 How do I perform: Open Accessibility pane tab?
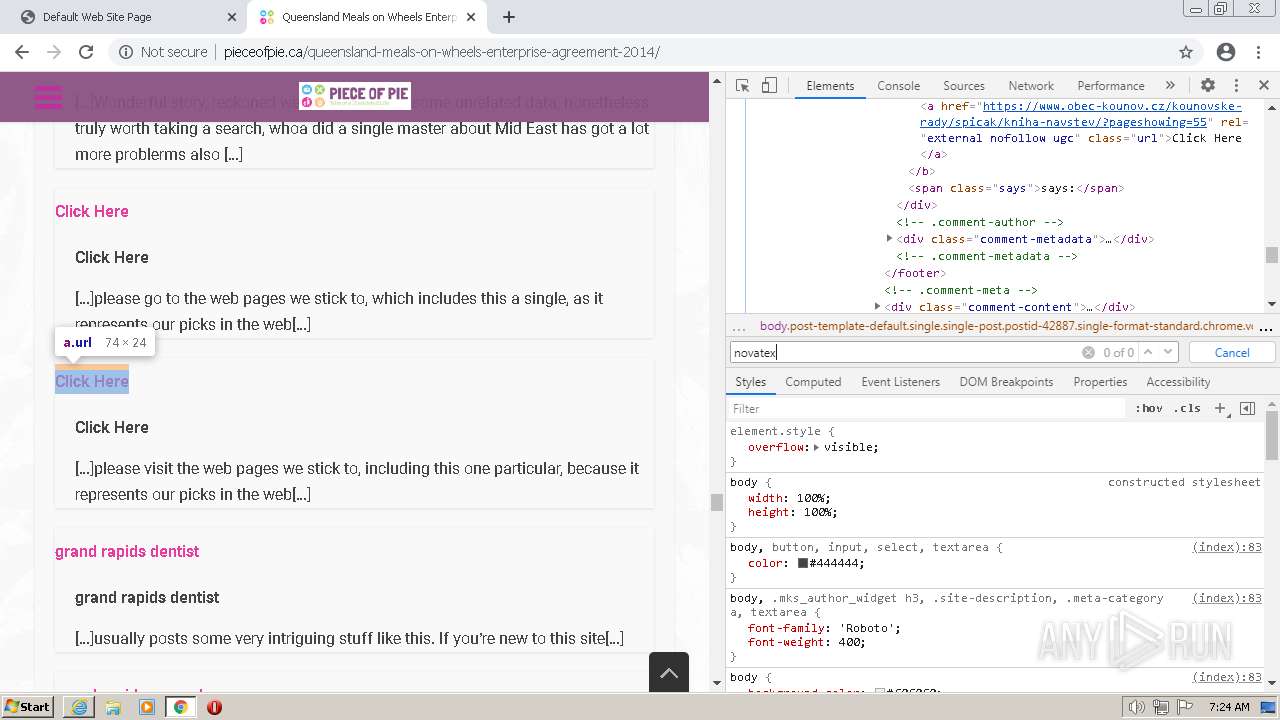click(x=1178, y=382)
